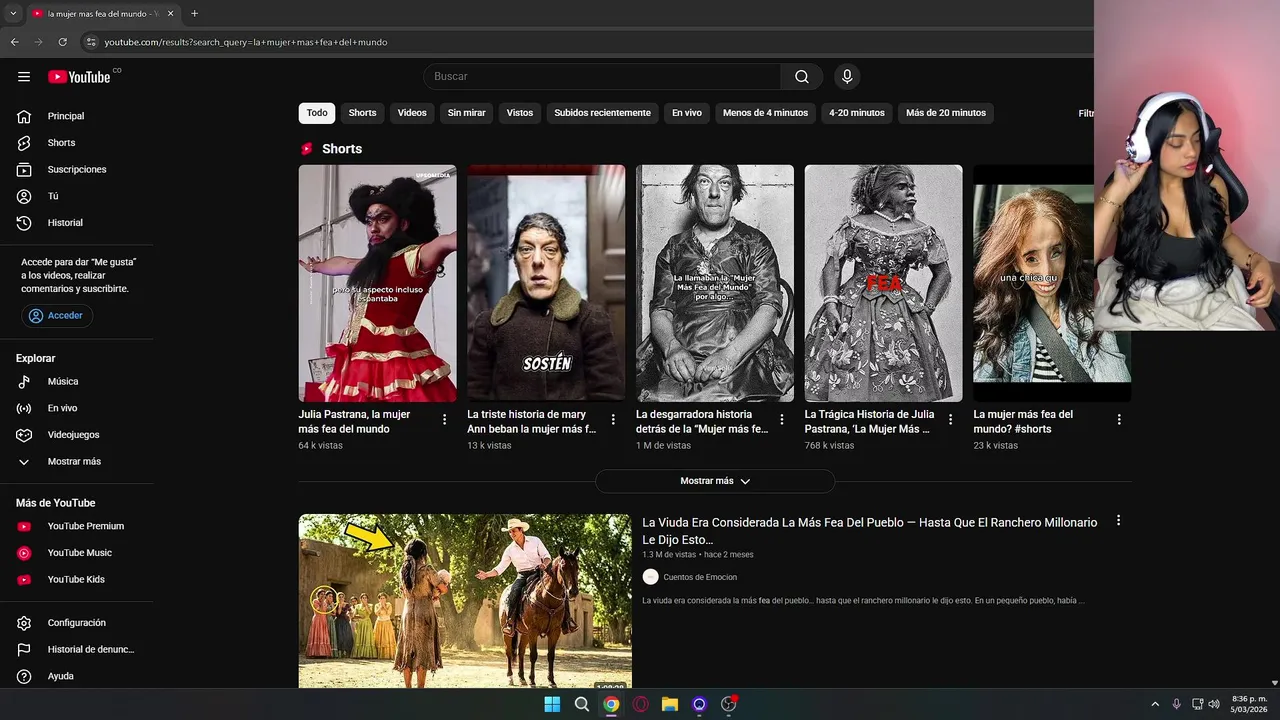Open La Viuda video thumbnail

465,601
